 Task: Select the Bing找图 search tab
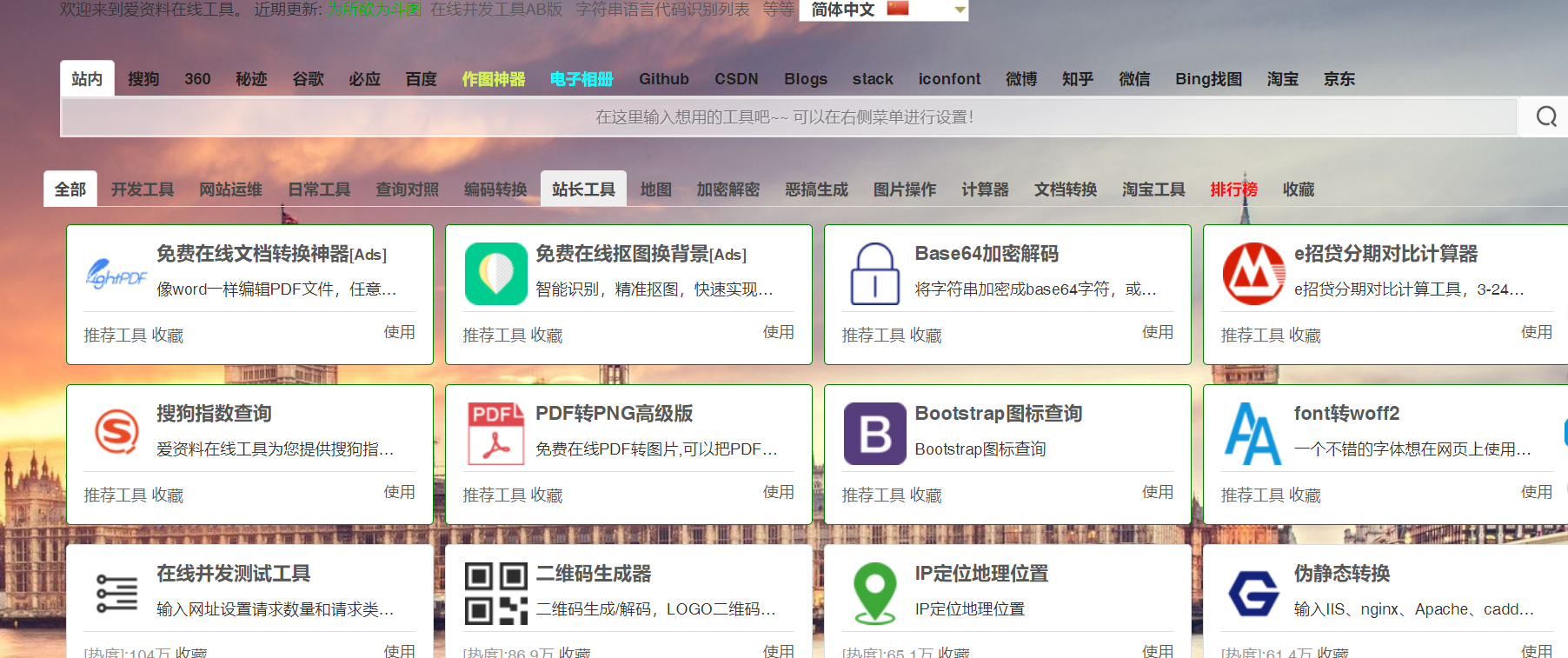coord(1208,79)
